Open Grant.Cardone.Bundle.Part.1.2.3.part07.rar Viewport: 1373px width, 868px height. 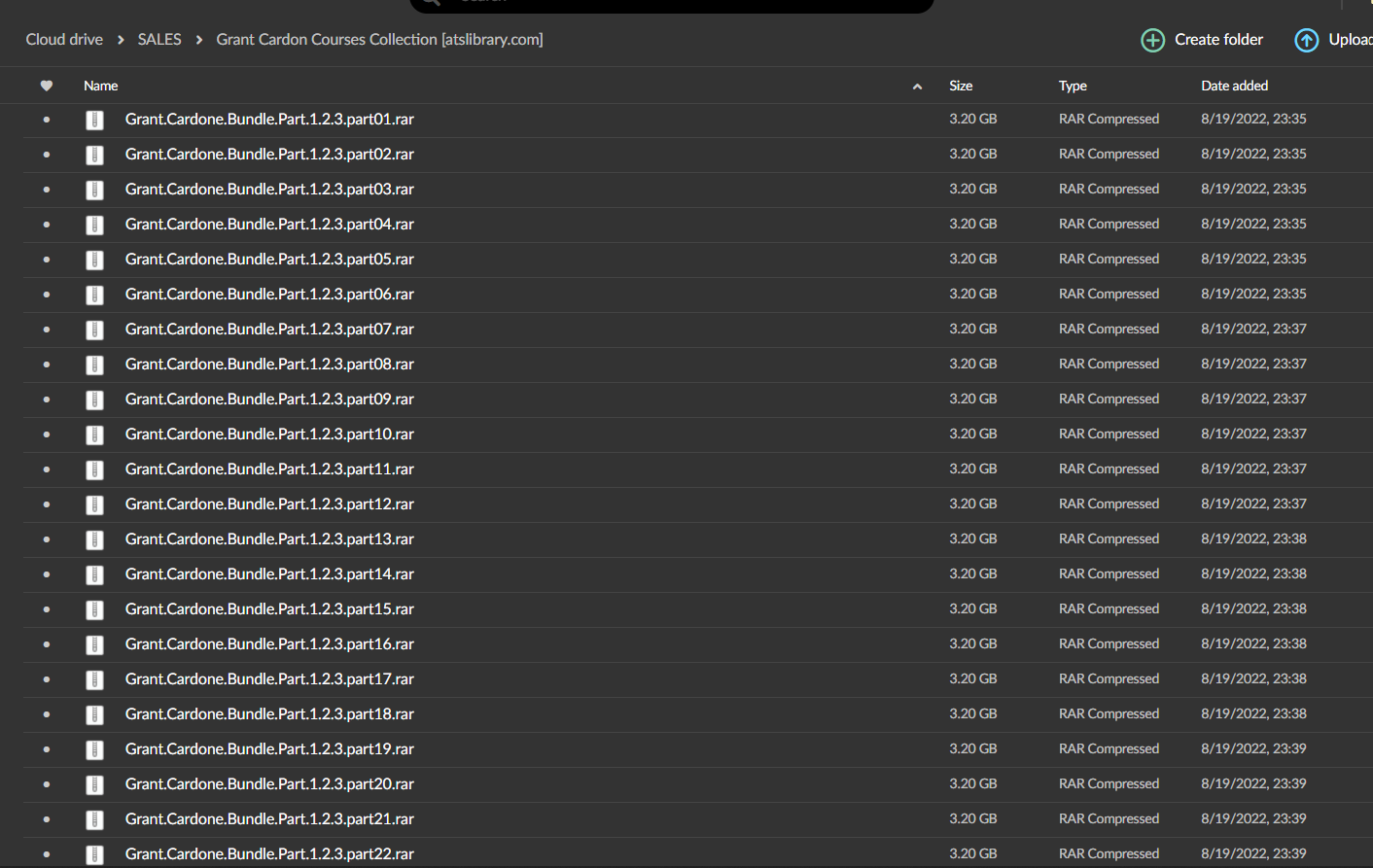[x=269, y=330]
